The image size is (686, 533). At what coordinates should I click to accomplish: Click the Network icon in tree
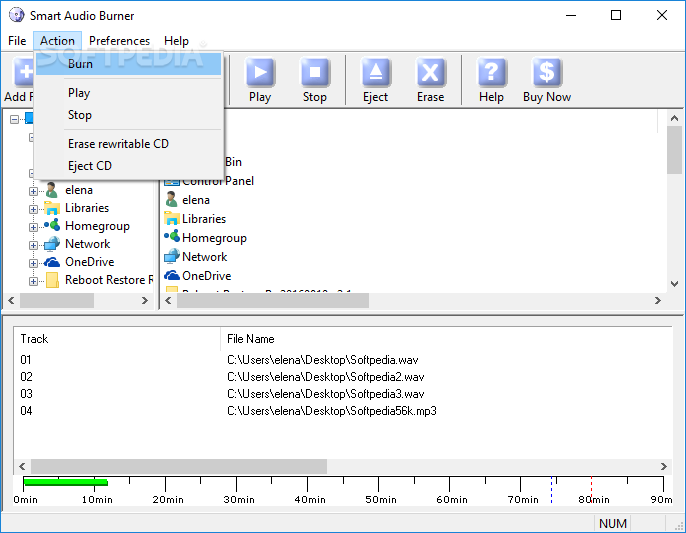click(52, 244)
